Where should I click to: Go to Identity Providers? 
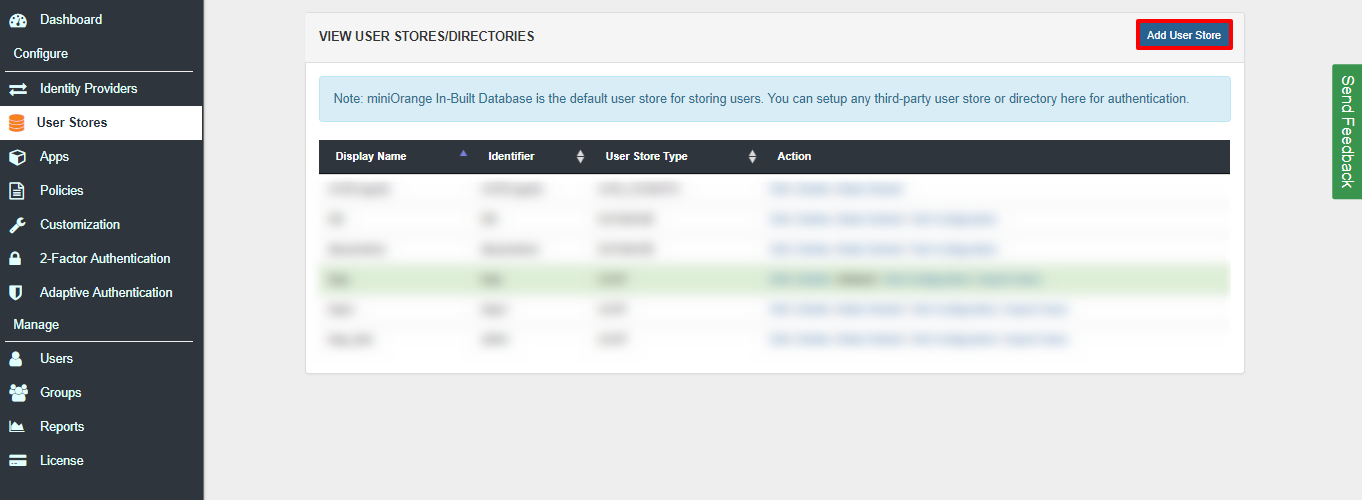coord(89,88)
